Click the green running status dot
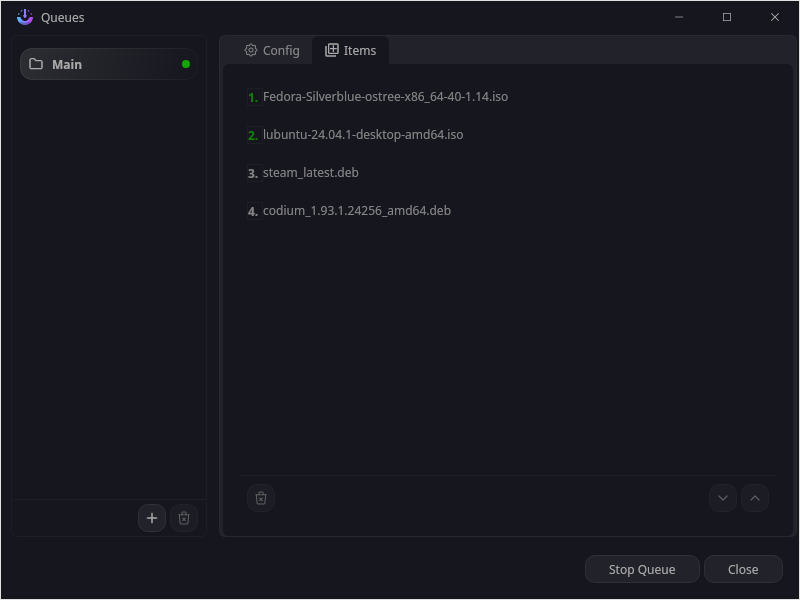 pyautogui.click(x=186, y=64)
